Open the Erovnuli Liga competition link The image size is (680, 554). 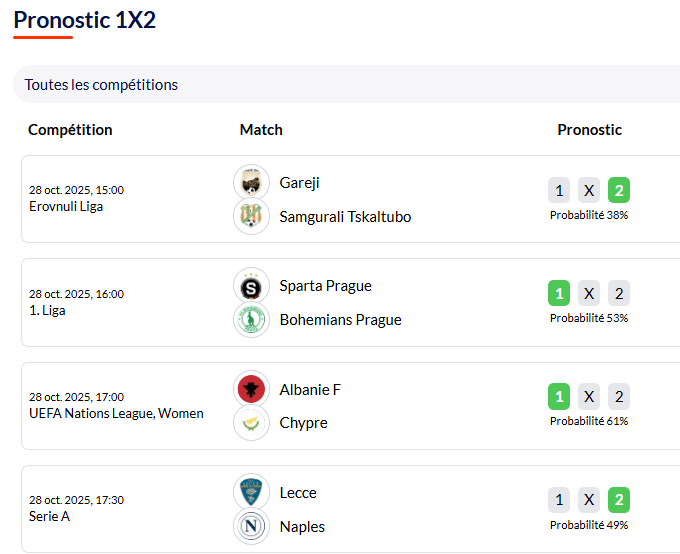[x=66, y=207]
